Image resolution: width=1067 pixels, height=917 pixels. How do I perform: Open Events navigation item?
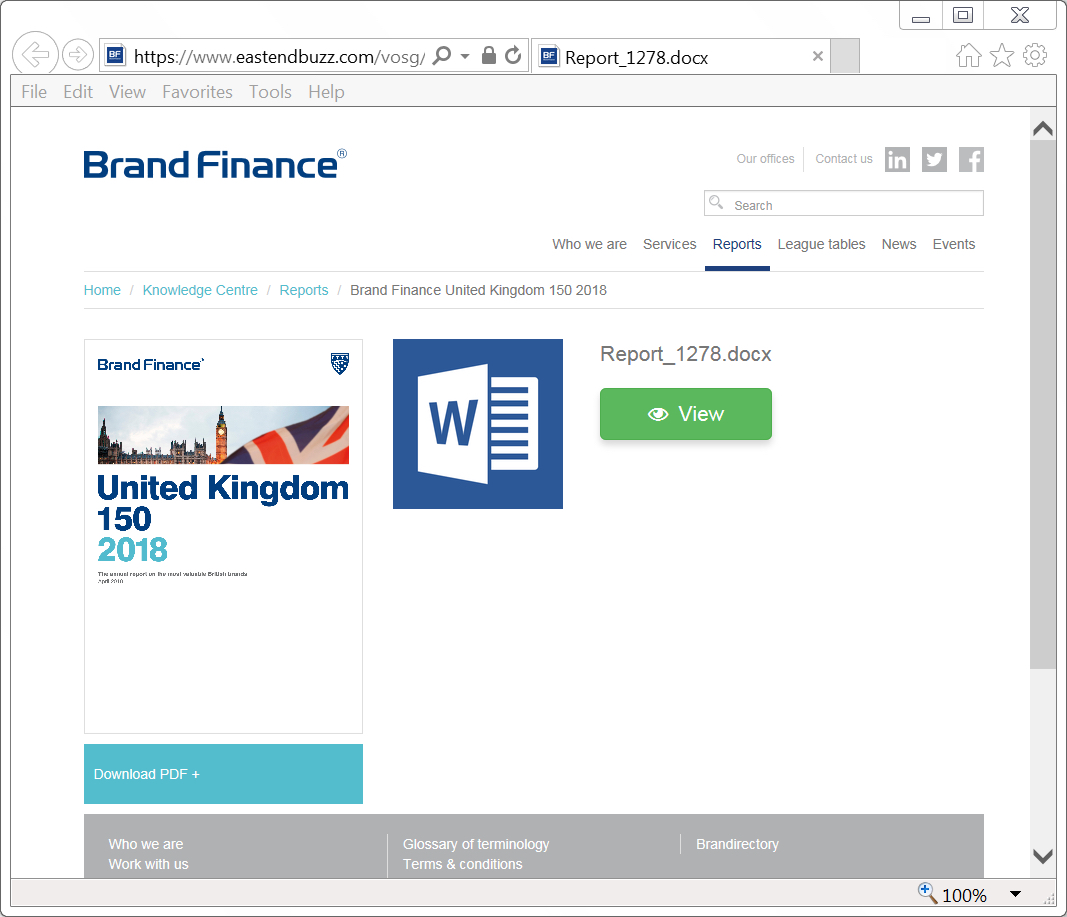tap(953, 244)
